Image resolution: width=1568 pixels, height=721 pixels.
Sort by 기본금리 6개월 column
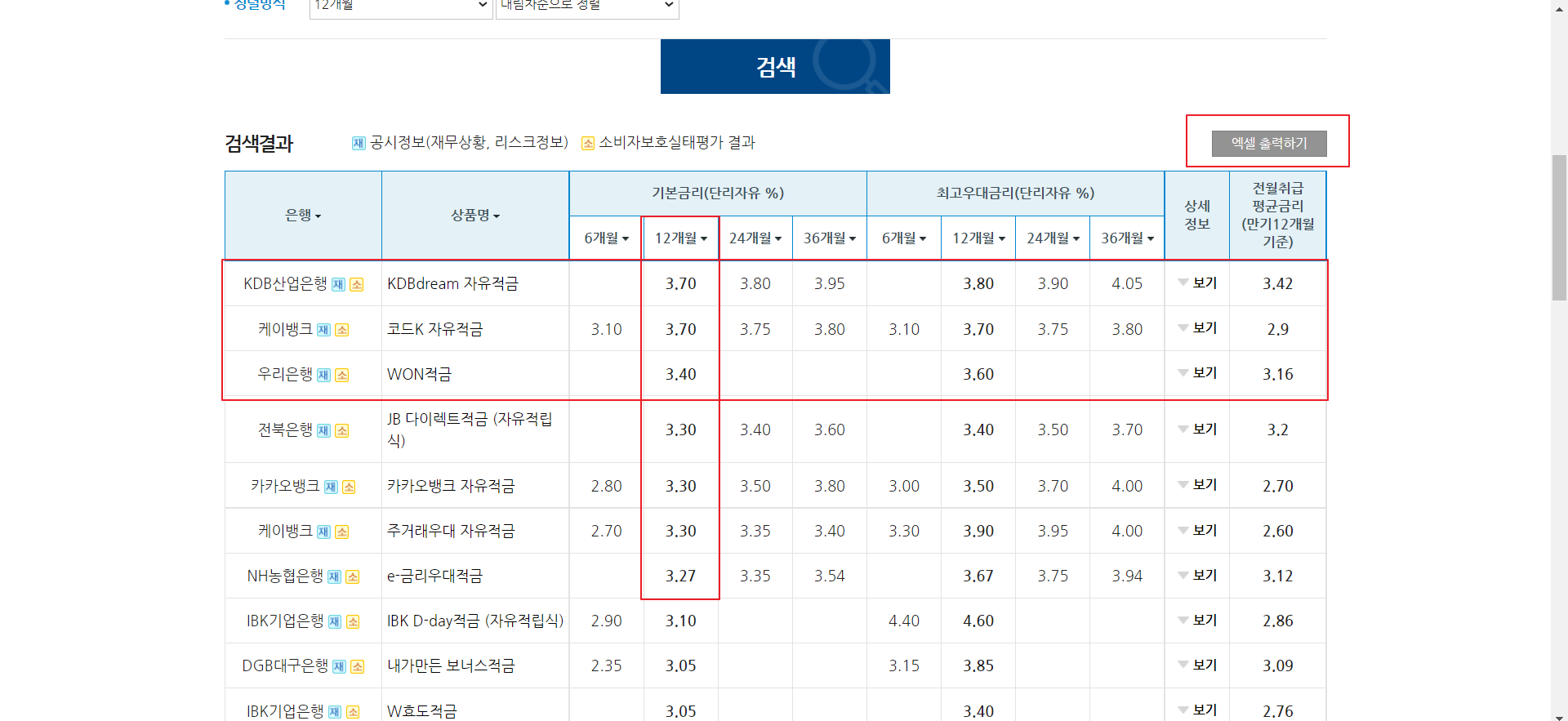coord(606,238)
